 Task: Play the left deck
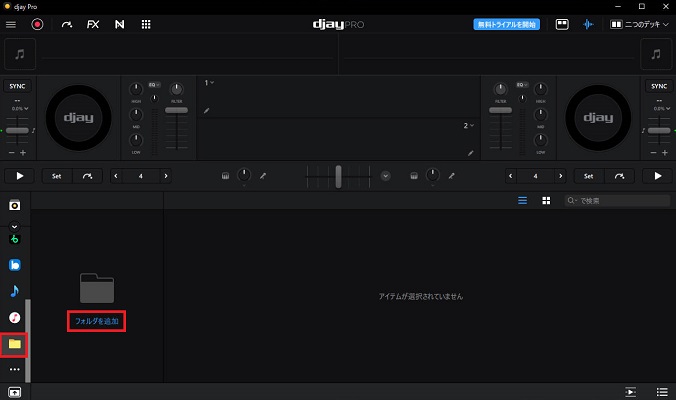point(19,176)
